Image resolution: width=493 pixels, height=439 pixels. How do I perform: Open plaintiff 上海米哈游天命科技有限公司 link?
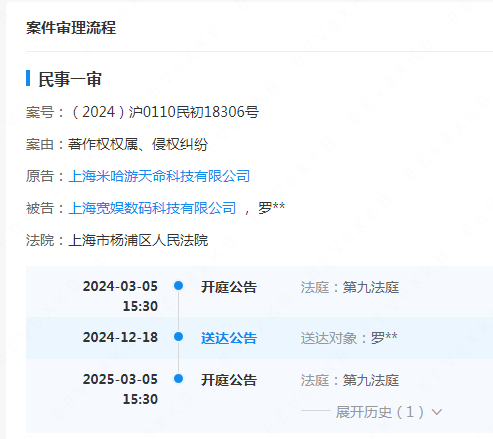159,176
